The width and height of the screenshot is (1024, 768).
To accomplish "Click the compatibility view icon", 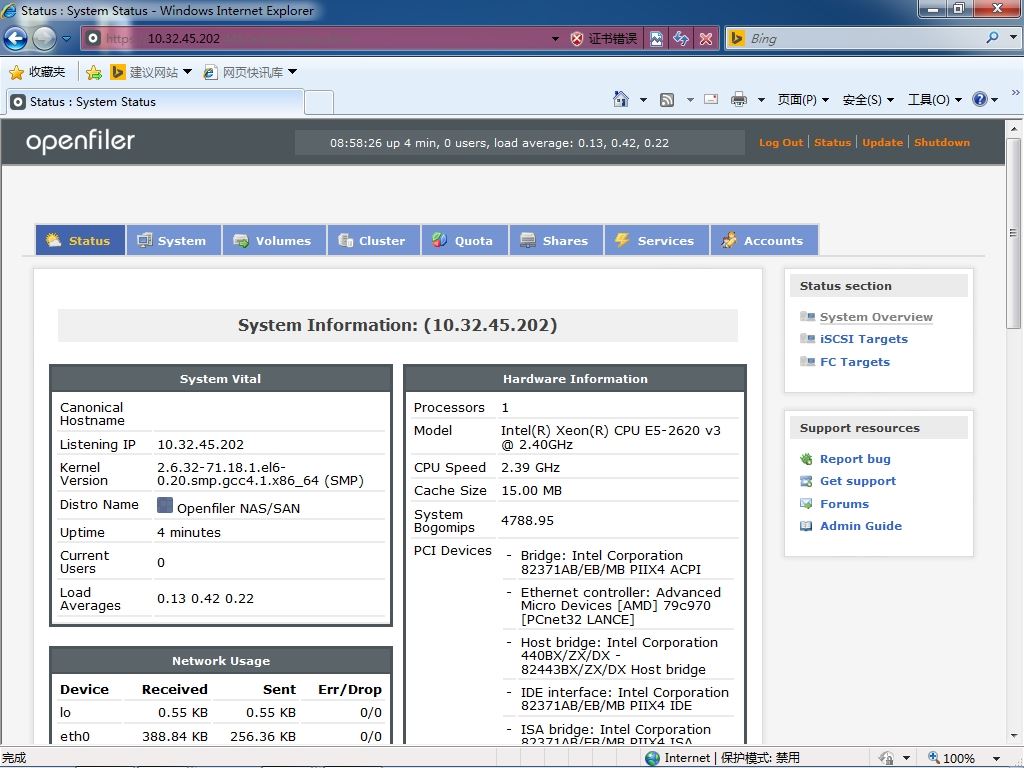I will [x=656, y=39].
